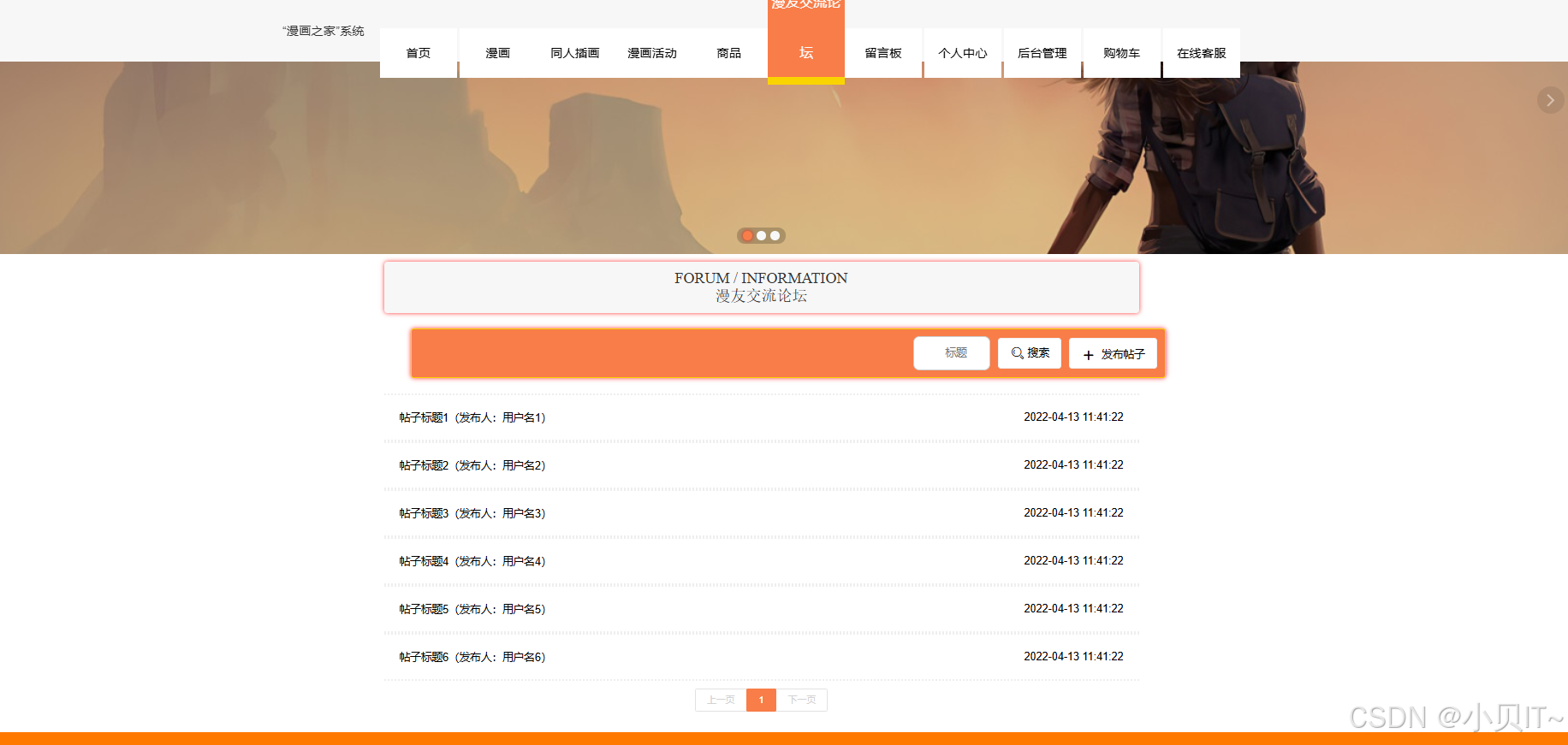The image size is (1568, 745).
Task: Click the 发布帖子 button
Action: [x=1113, y=353]
